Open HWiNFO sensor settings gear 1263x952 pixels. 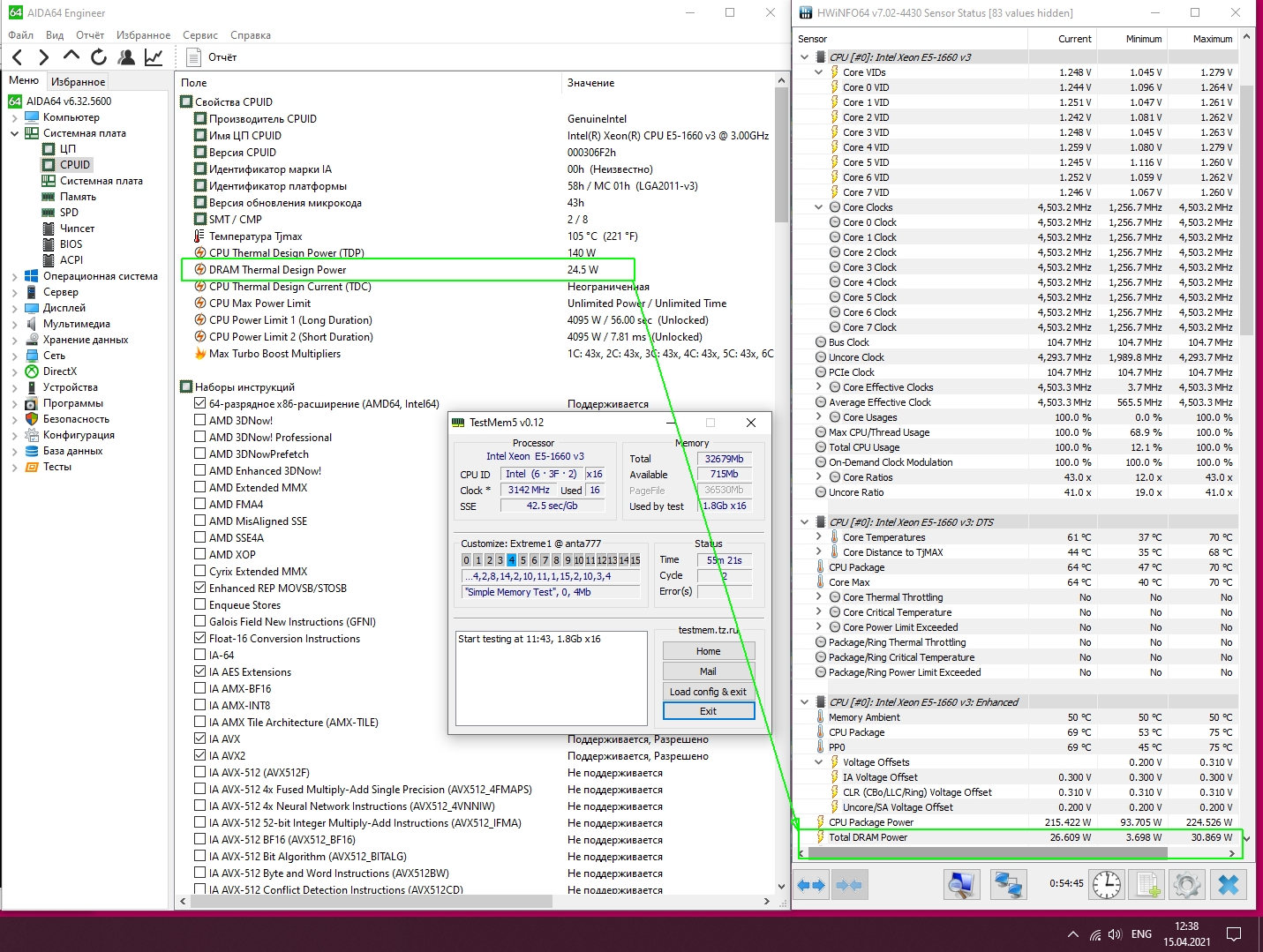pos(1188,885)
